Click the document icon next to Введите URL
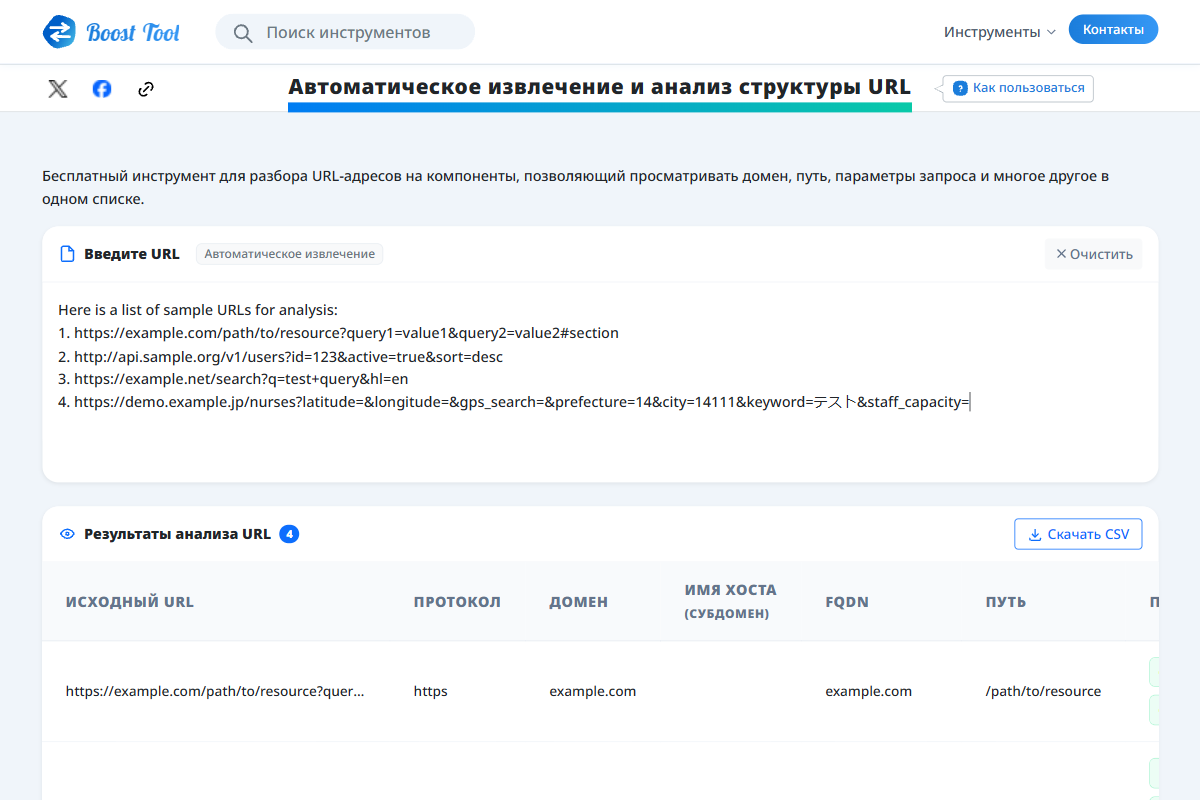Screen dimensions: 1200x800 tap(68, 254)
